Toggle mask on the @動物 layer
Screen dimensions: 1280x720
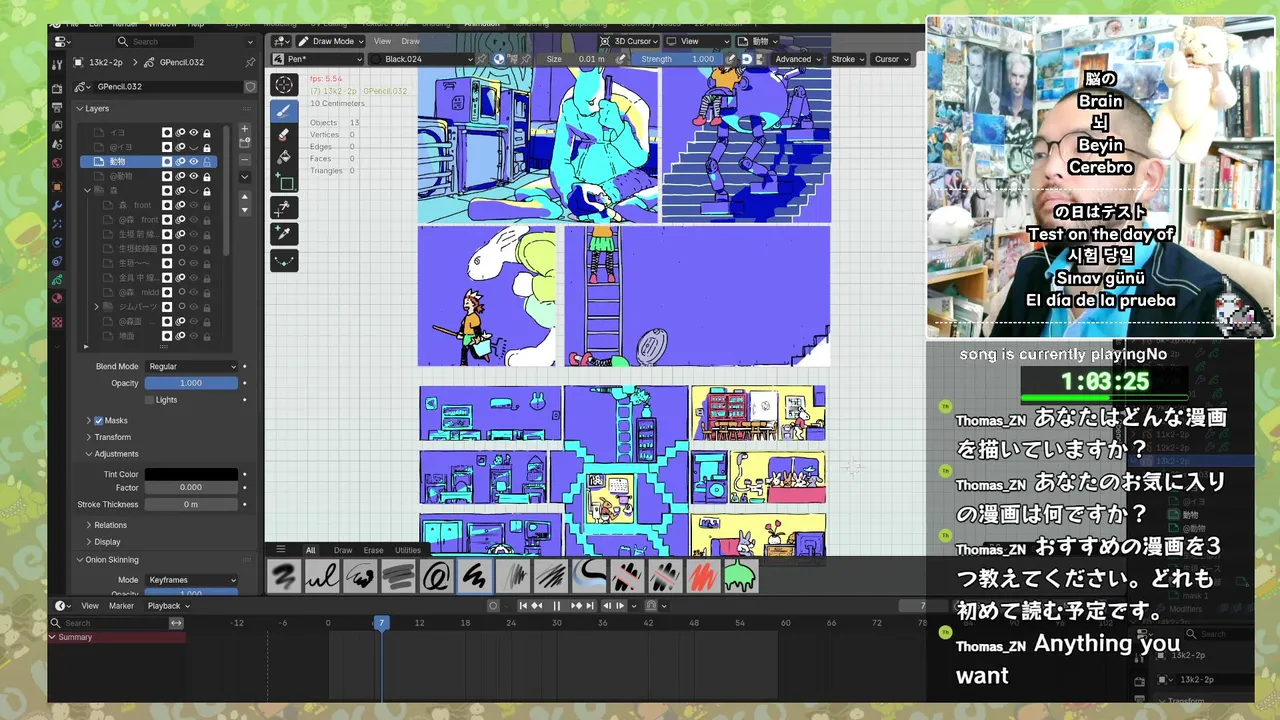167,176
